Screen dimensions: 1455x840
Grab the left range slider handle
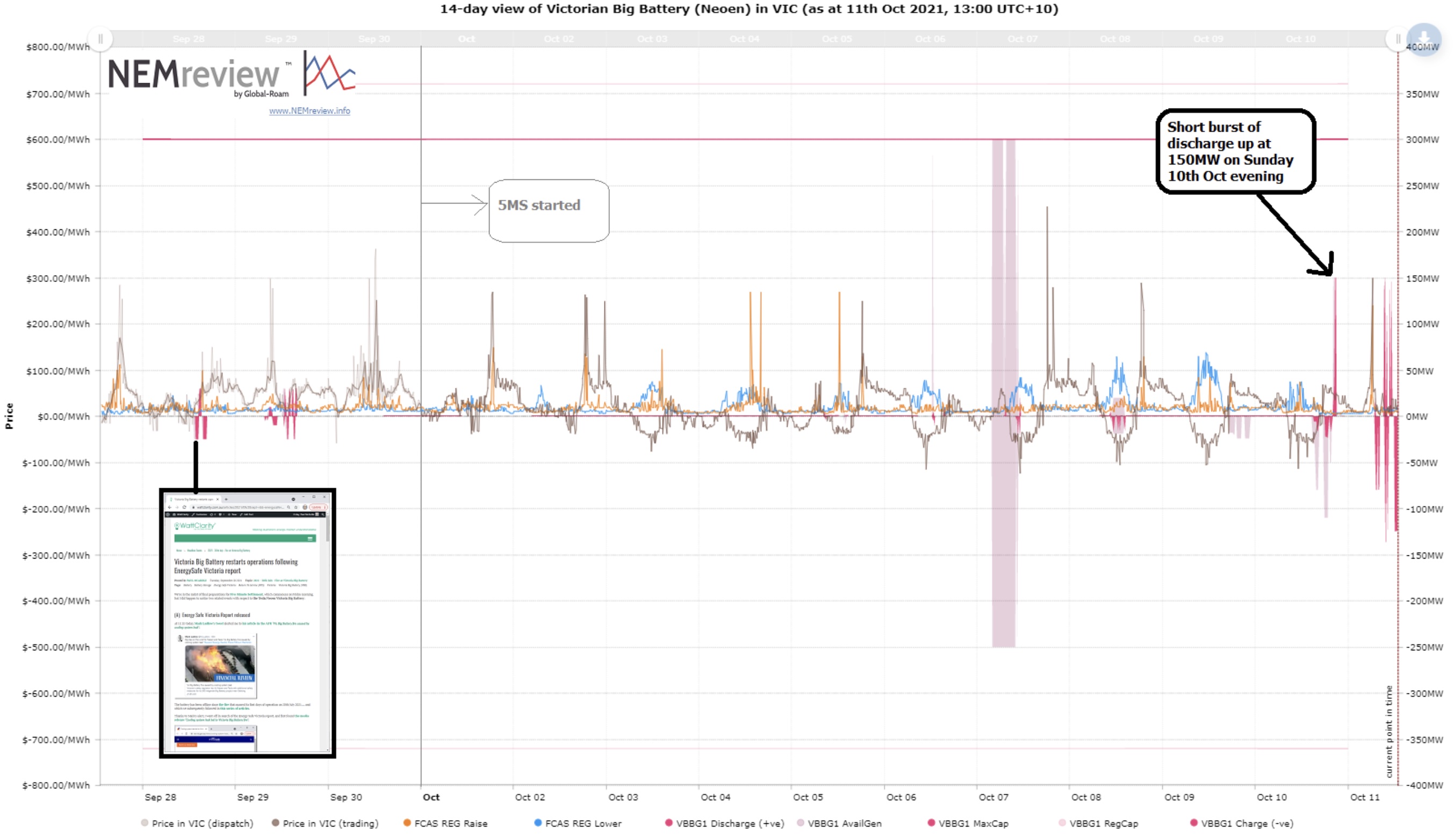click(x=100, y=39)
